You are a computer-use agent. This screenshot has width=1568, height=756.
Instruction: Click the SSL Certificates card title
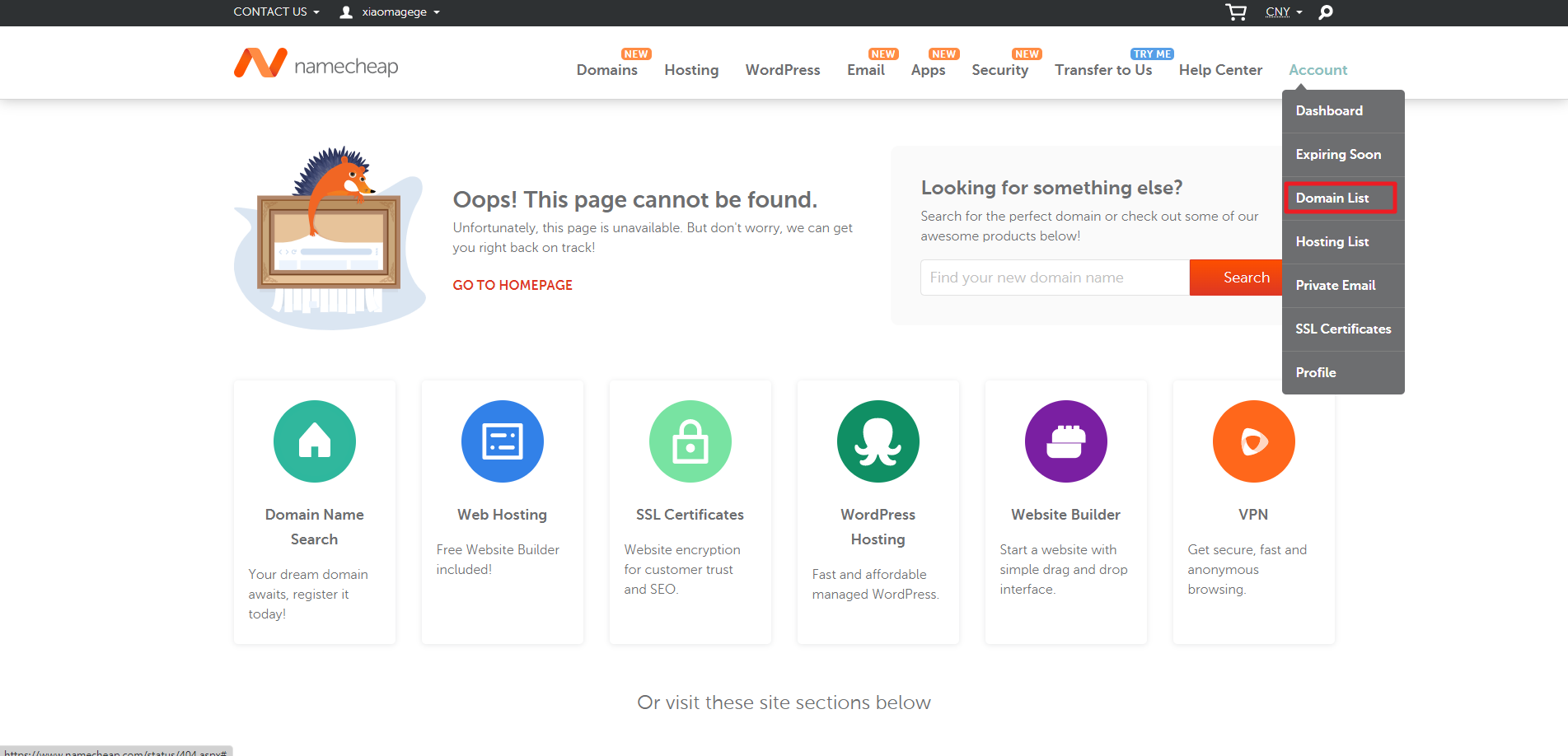tap(690, 515)
